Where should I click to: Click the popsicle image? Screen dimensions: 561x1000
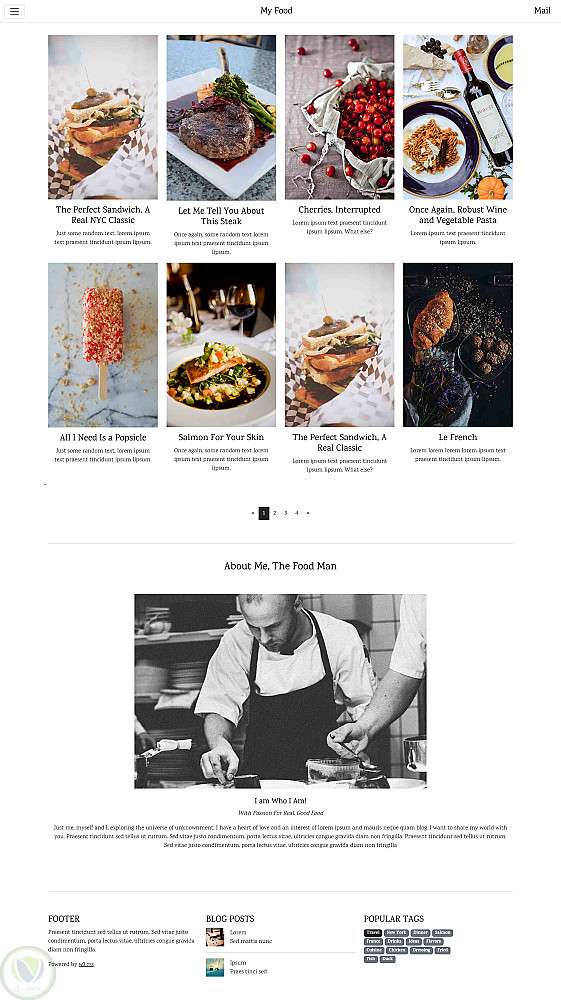pyautogui.click(x=103, y=345)
